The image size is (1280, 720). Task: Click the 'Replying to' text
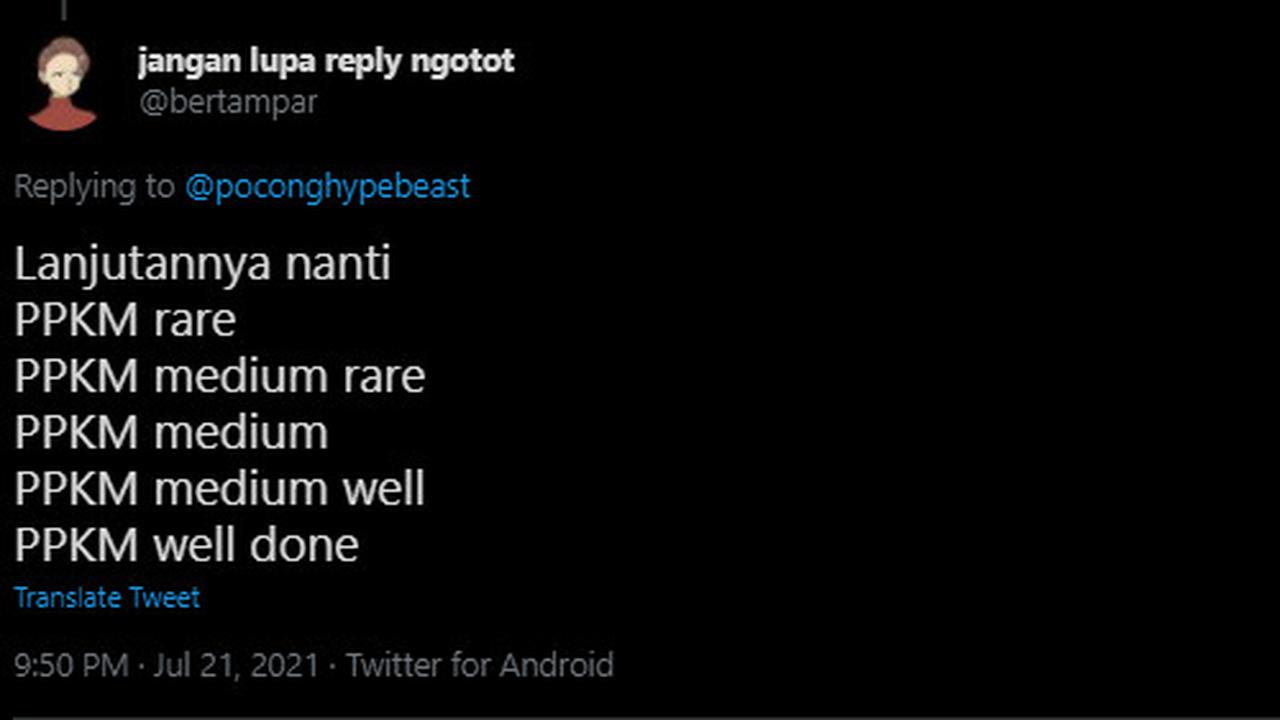94,187
